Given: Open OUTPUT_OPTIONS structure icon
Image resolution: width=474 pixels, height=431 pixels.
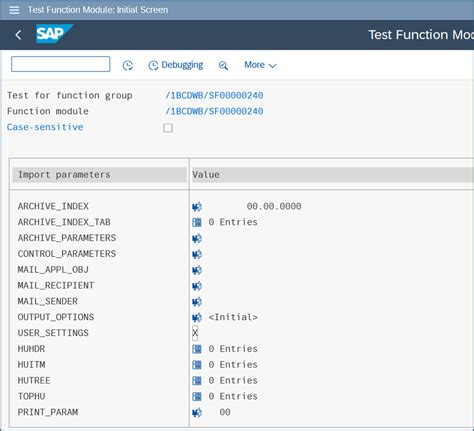Looking at the screenshot, I should click(x=197, y=317).
